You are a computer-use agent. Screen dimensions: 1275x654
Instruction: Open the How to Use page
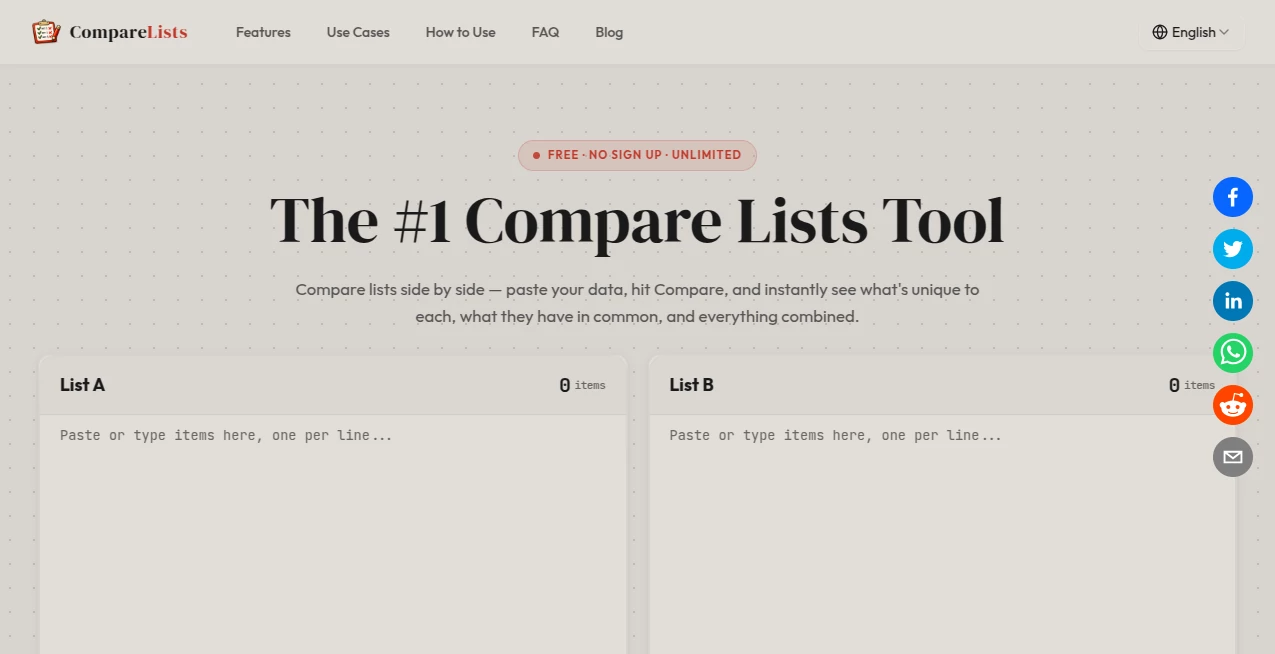[x=460, y=32]
